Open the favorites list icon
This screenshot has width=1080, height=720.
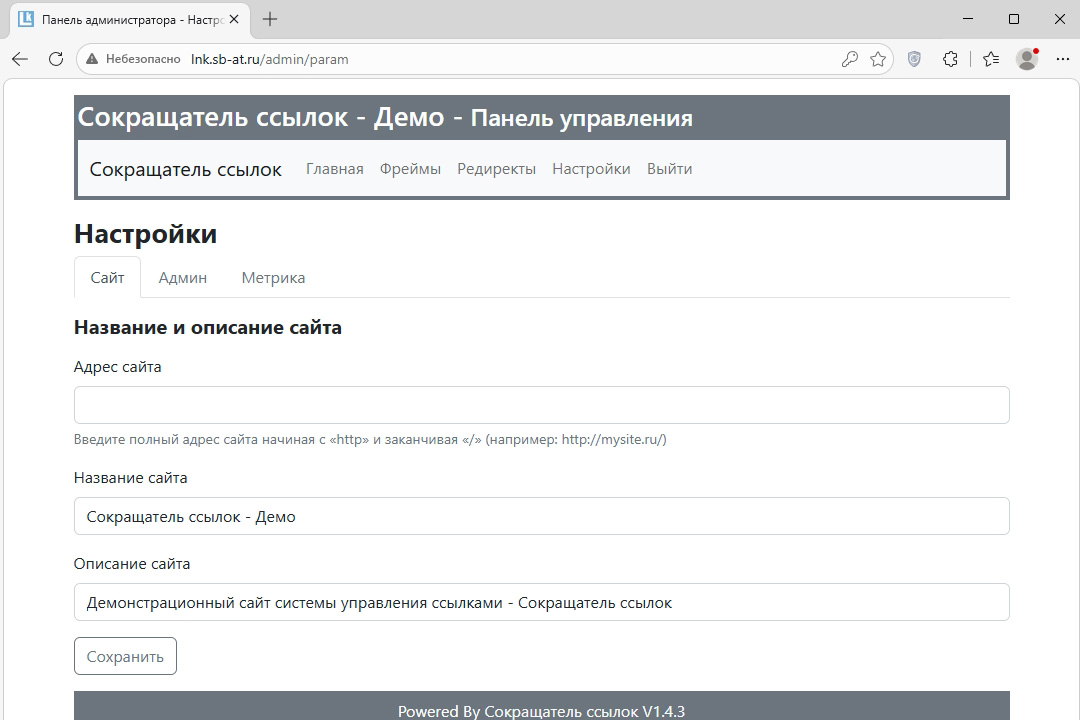click(990, 59)
